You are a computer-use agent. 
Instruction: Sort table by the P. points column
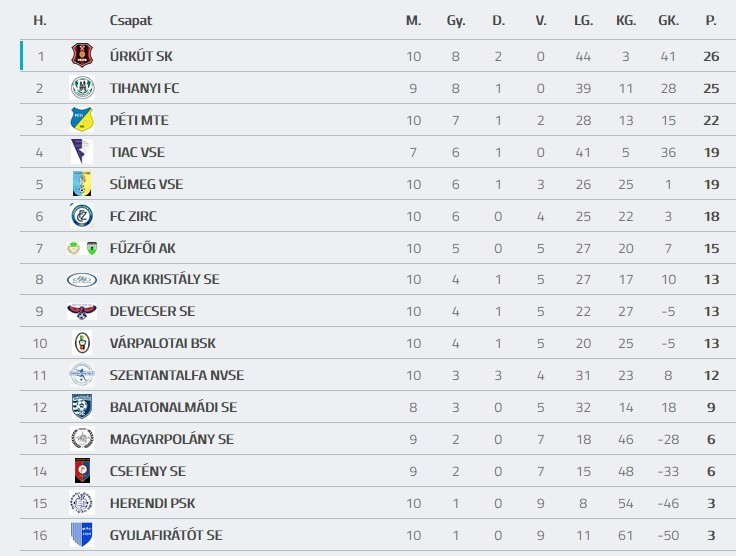(x=711, y=20)
